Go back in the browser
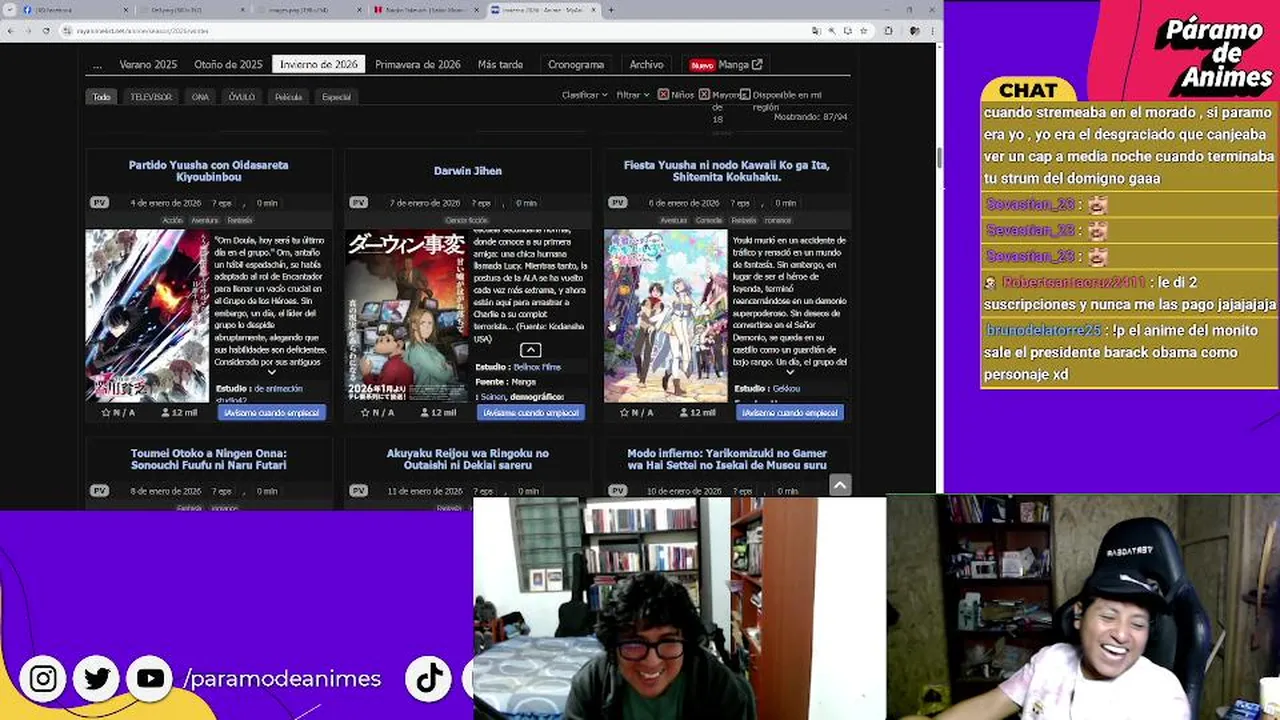This screenshot has width=1280, height=720. click(x=13, y=31)
